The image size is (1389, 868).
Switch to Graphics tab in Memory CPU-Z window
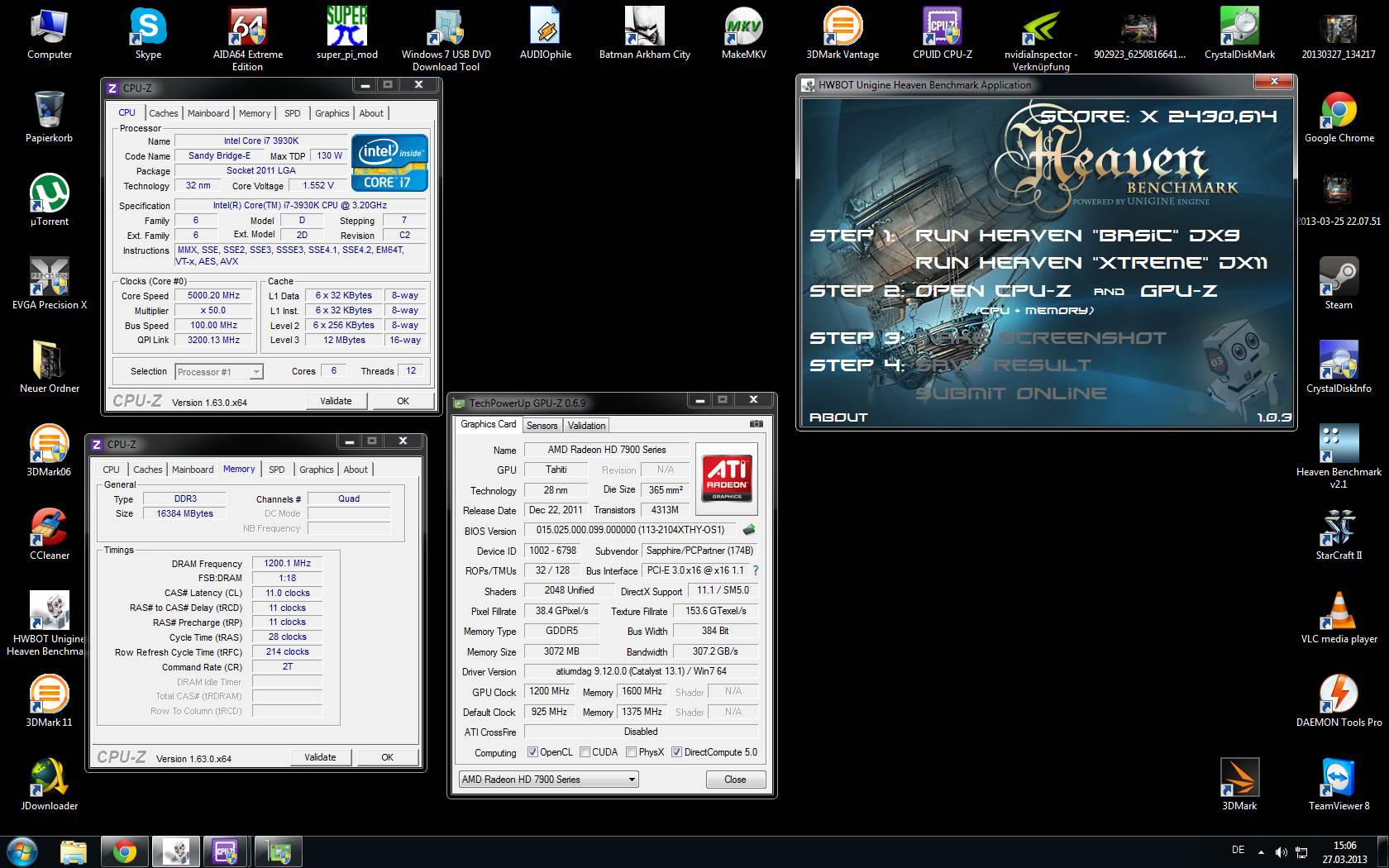pyautogui.click(x=317, y=470)
